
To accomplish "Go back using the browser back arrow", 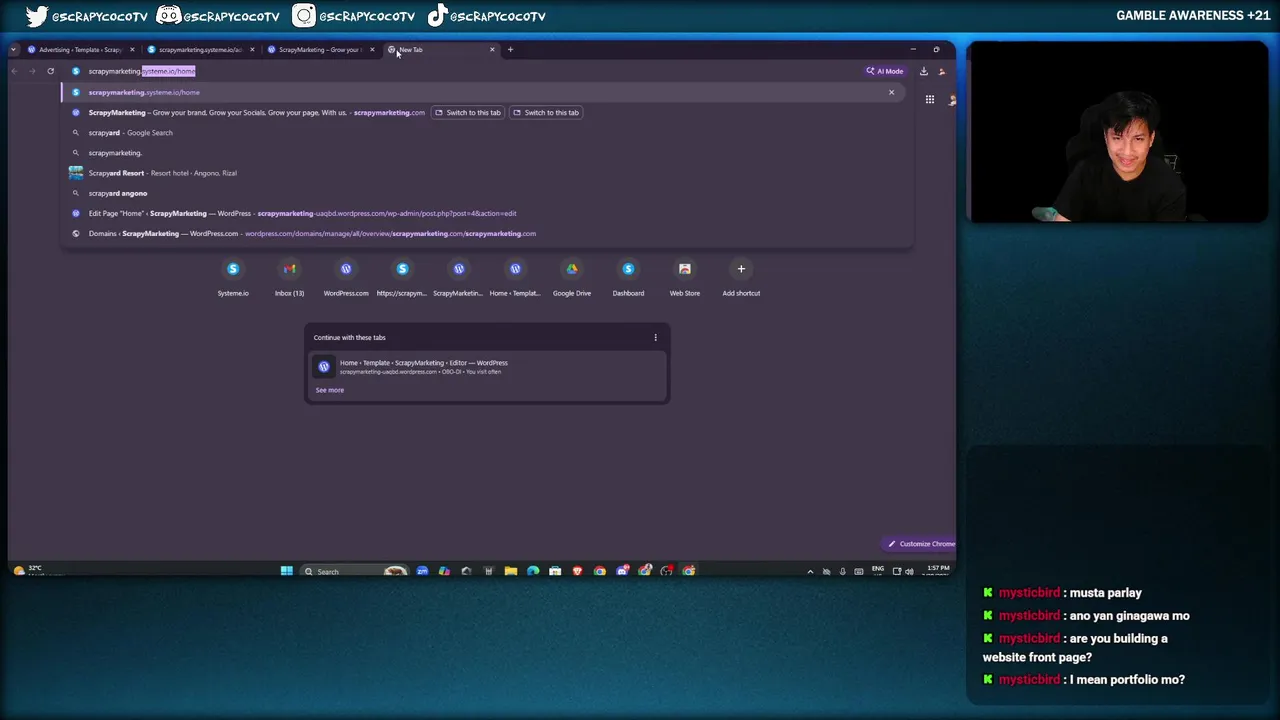I will pos(14,71).
